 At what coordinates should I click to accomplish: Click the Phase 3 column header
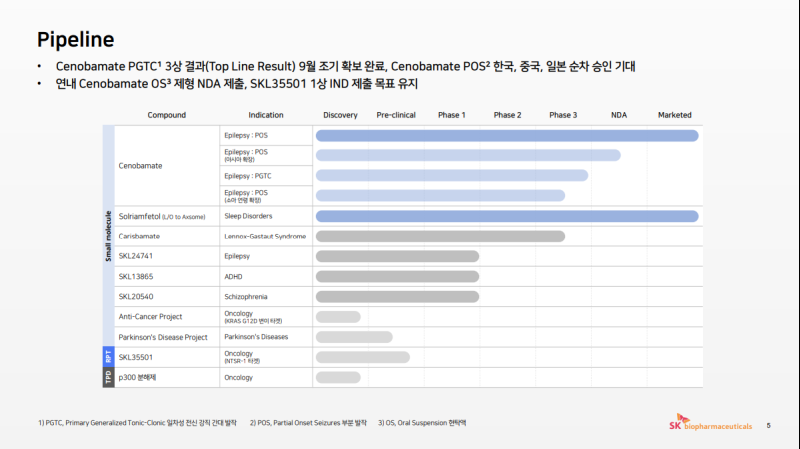pos(563,115)
